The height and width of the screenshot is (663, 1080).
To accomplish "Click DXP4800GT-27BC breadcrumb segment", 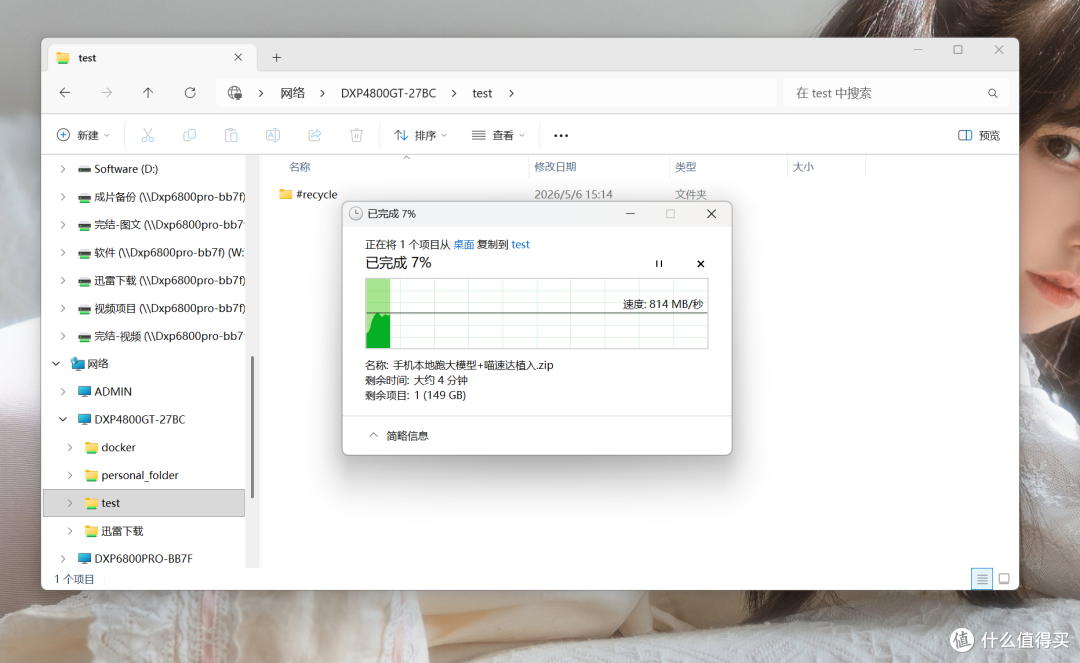I will (388, 93).
